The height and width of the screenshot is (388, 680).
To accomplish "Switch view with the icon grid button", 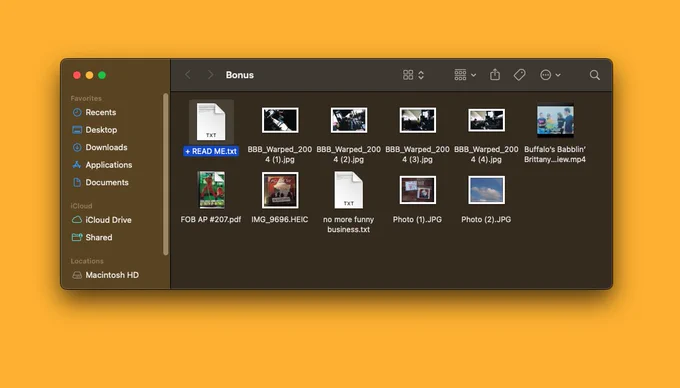I will pyautogui.click(x=413, y=75).
